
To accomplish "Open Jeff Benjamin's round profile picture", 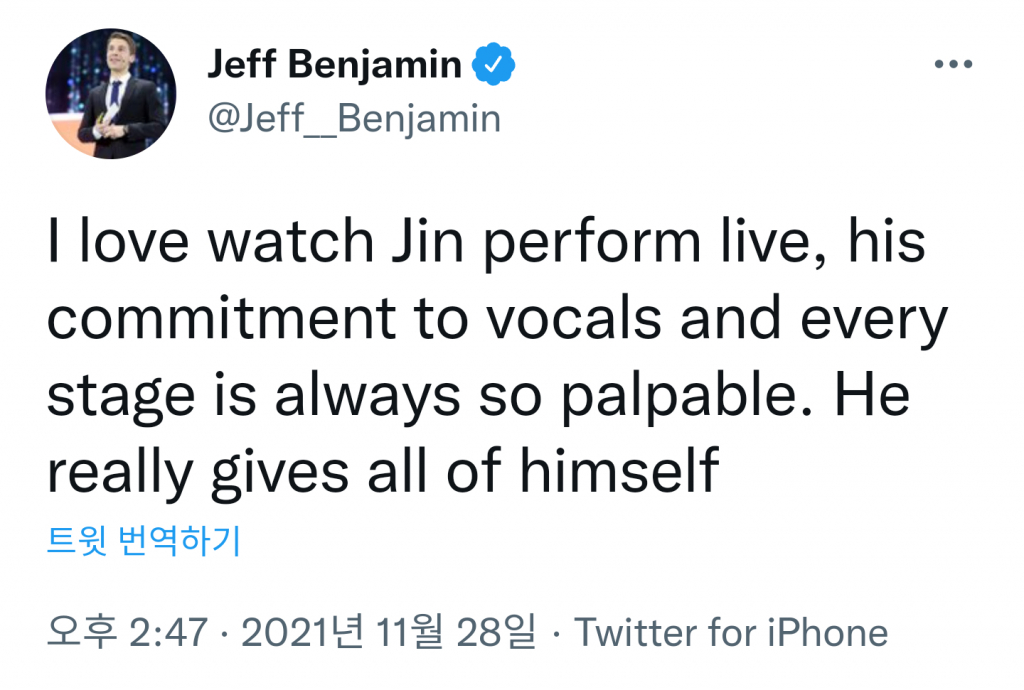I will 110,93.
